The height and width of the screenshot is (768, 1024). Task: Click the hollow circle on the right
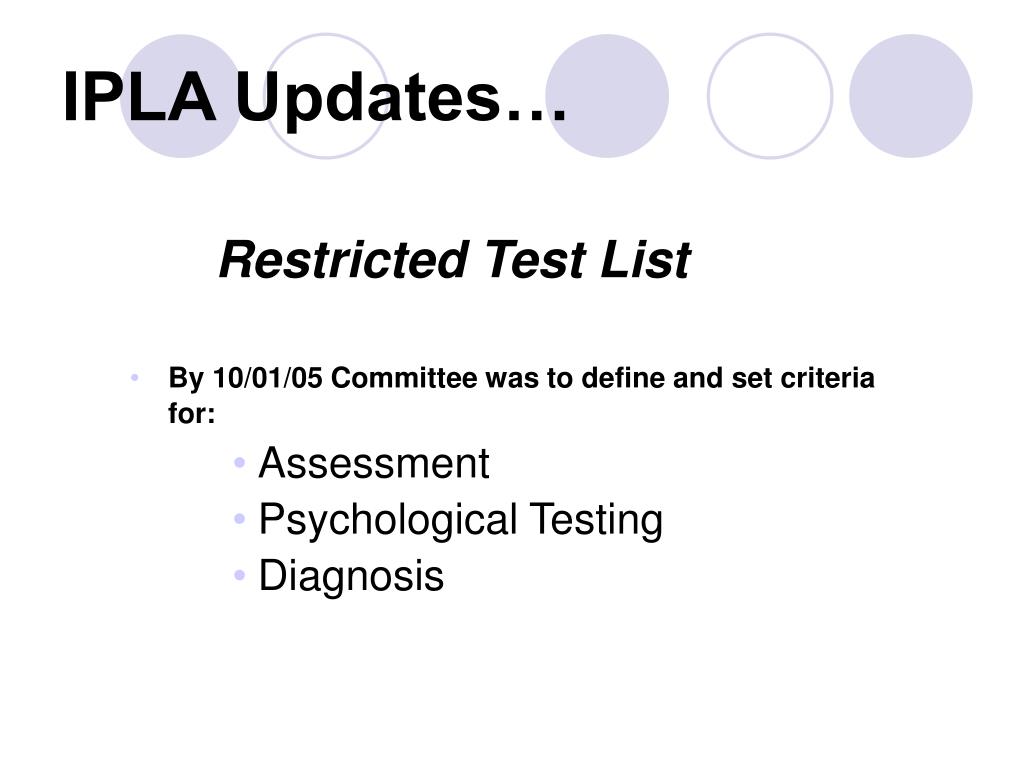tap(770, 96)
